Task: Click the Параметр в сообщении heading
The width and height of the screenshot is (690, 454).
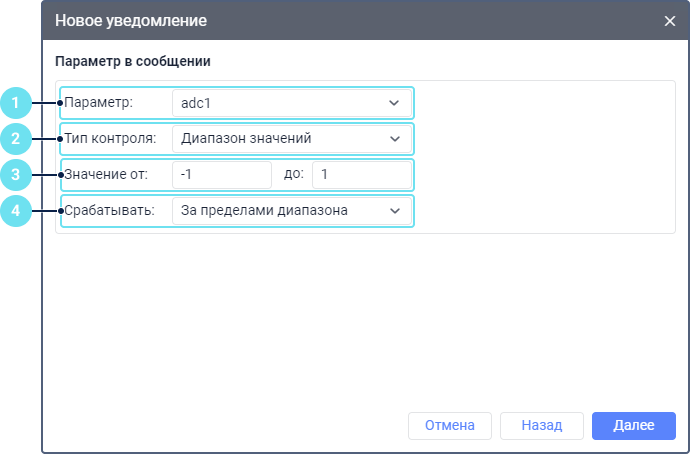Action: 132,61
